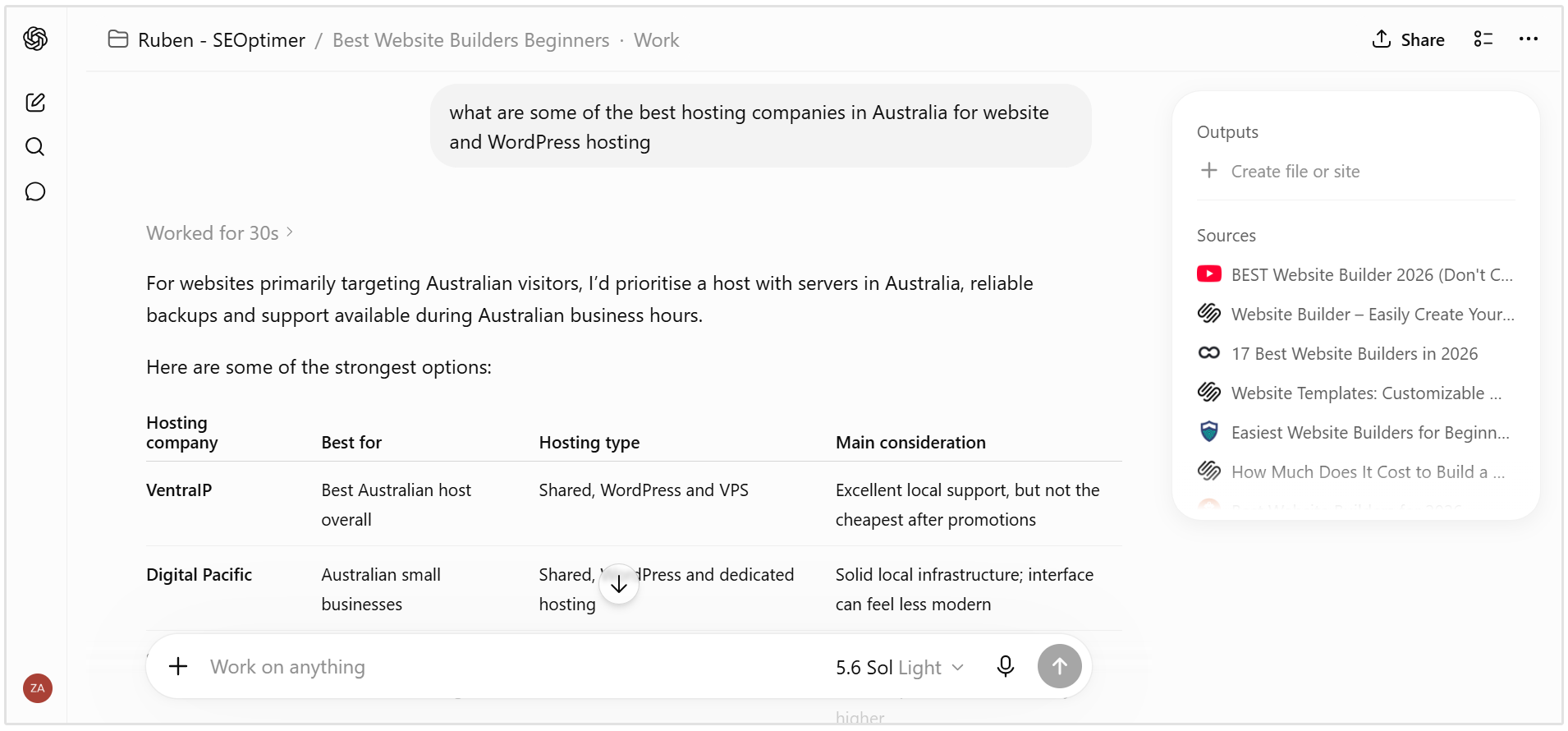Open the 5.6 Sol Light model dropdown
This screenshot has height=731, width=1568.
(900, 668)
